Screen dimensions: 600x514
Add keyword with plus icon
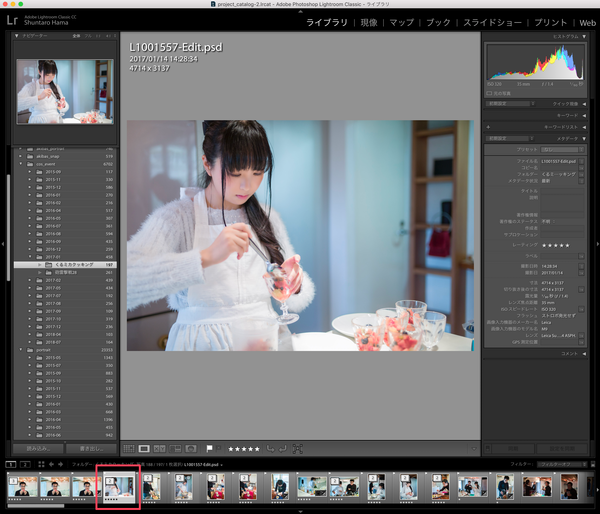tap(488, 127)
